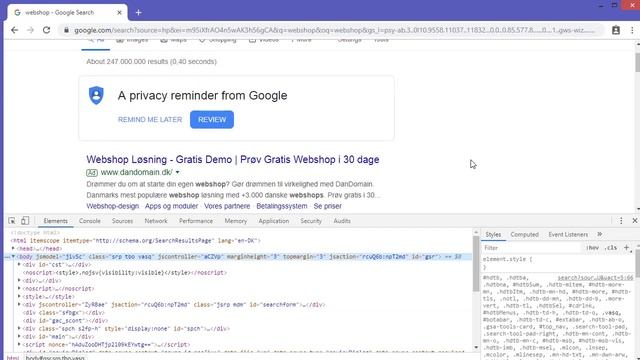Screen dimensions: 640x360
Task: Switch to the Application tab
Action: [273, 221]
